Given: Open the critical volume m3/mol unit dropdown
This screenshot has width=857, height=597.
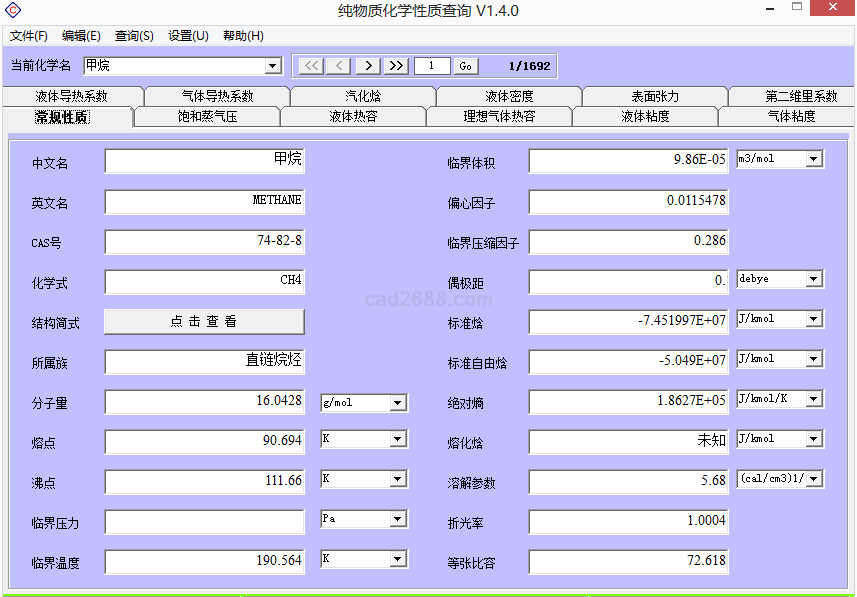Looking at the screenshot, I should click(x=813, y=159).
